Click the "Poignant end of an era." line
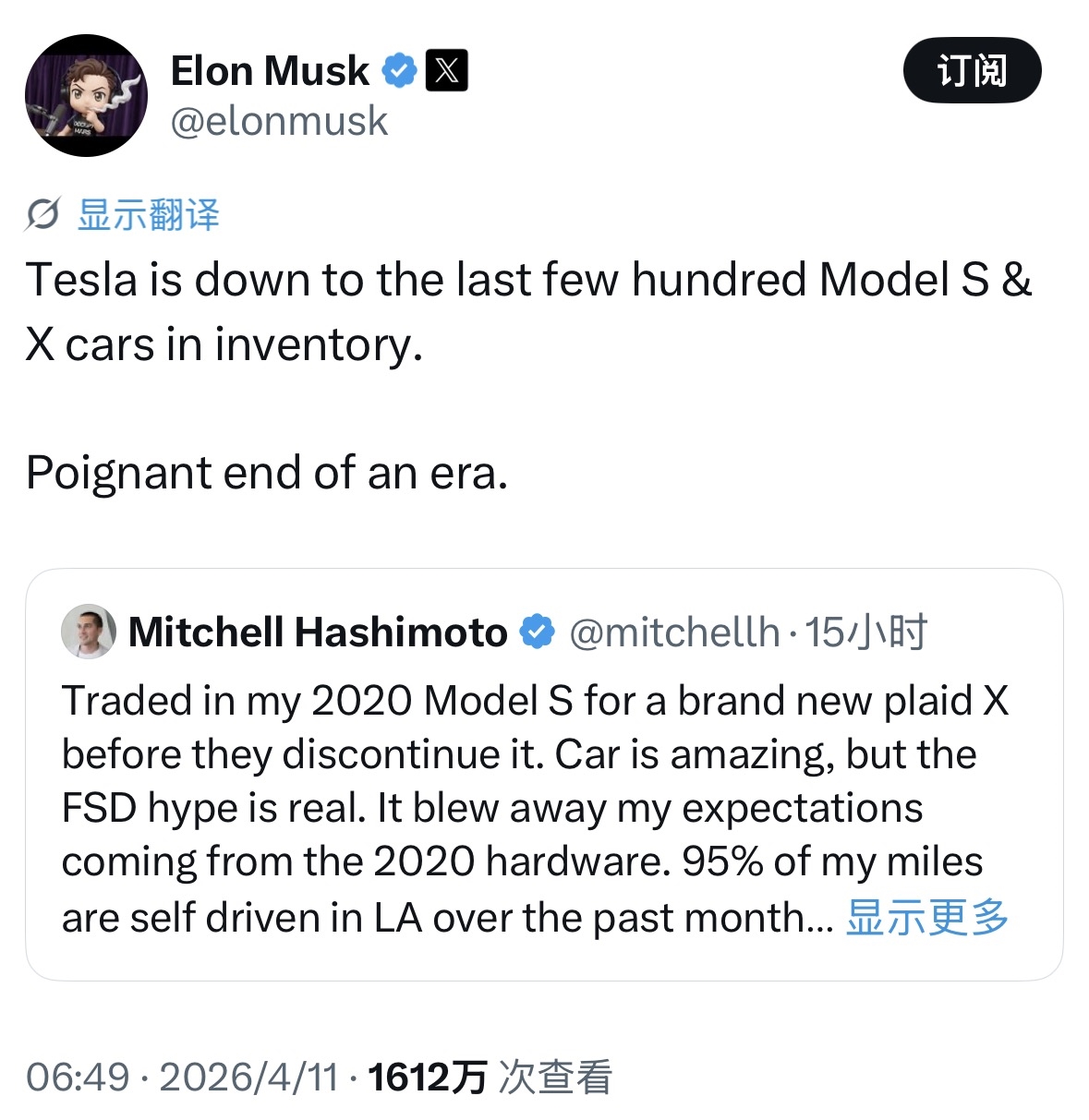This screenshot has width=1089, height=1120. [267, 473]
